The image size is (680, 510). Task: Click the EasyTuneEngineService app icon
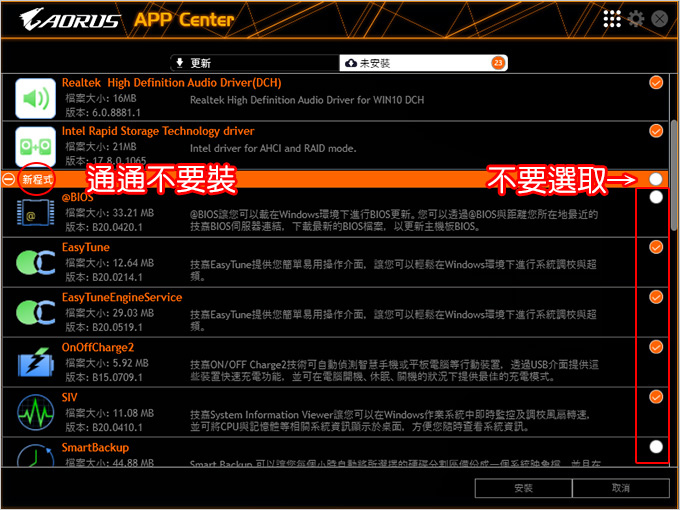click(36, 312)
